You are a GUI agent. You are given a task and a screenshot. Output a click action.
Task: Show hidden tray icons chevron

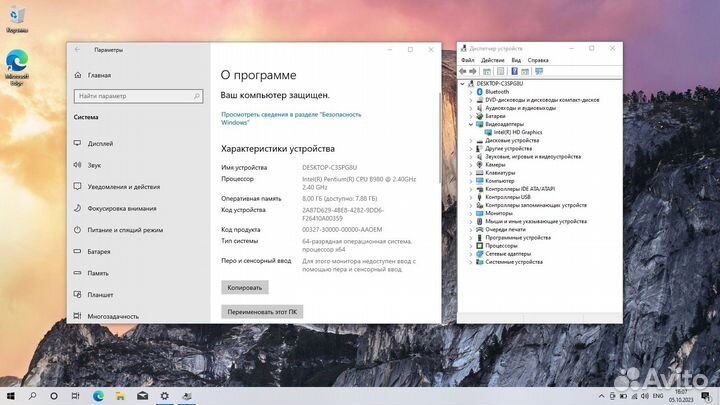(602, 396)
